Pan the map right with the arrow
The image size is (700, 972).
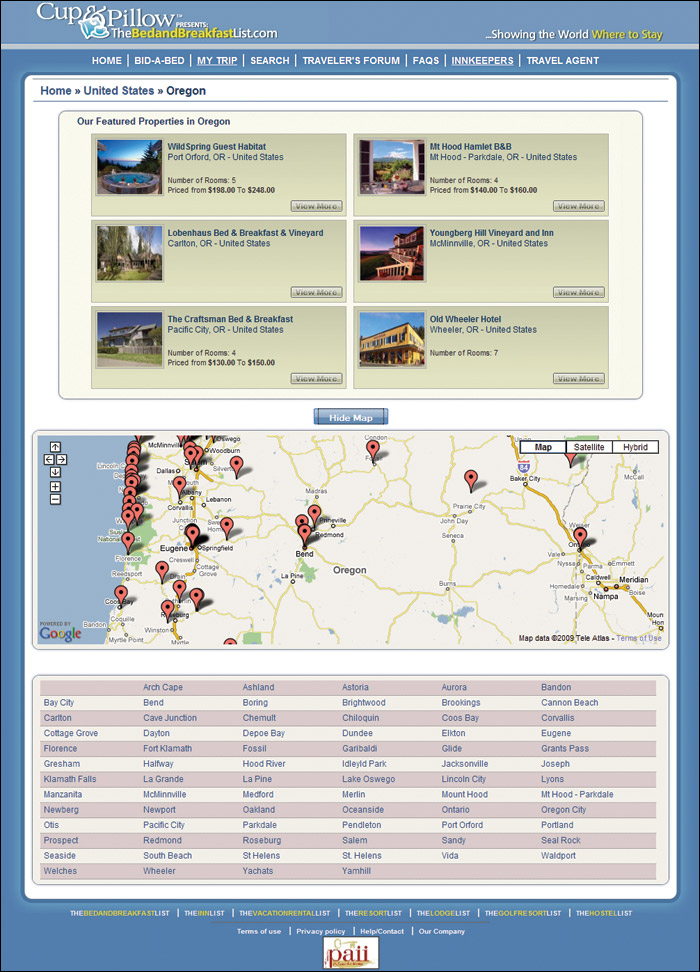click(61, 459)
